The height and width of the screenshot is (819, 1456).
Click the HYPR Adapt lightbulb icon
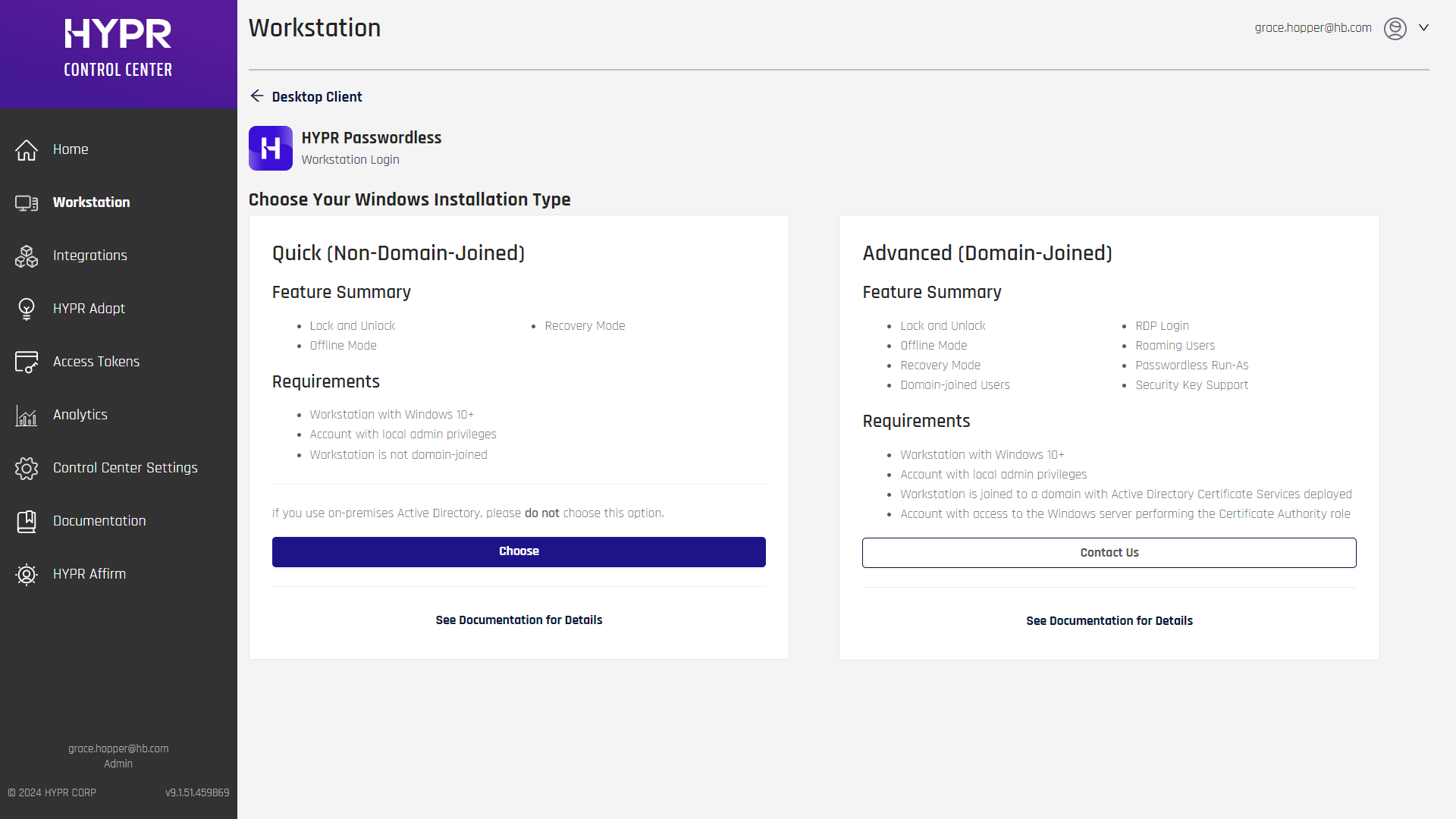pyautogui.click(x=27, y=309)
